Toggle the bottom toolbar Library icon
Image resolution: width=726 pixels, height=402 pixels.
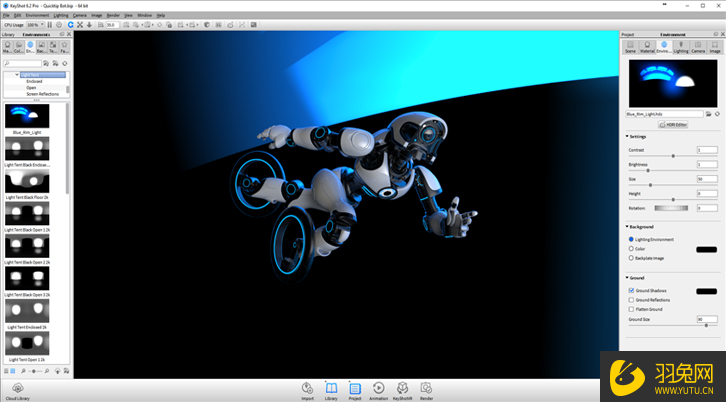pos(331,388)
